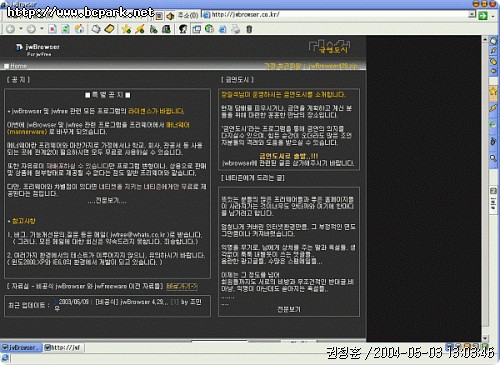Open the address bar URL dropdown

click(x=472, y=14)
